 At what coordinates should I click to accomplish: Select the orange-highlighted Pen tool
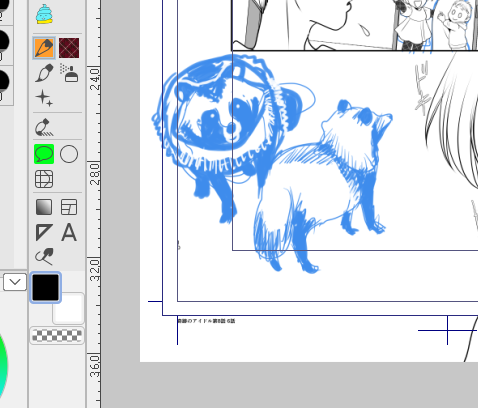click(x=44, y=48)
